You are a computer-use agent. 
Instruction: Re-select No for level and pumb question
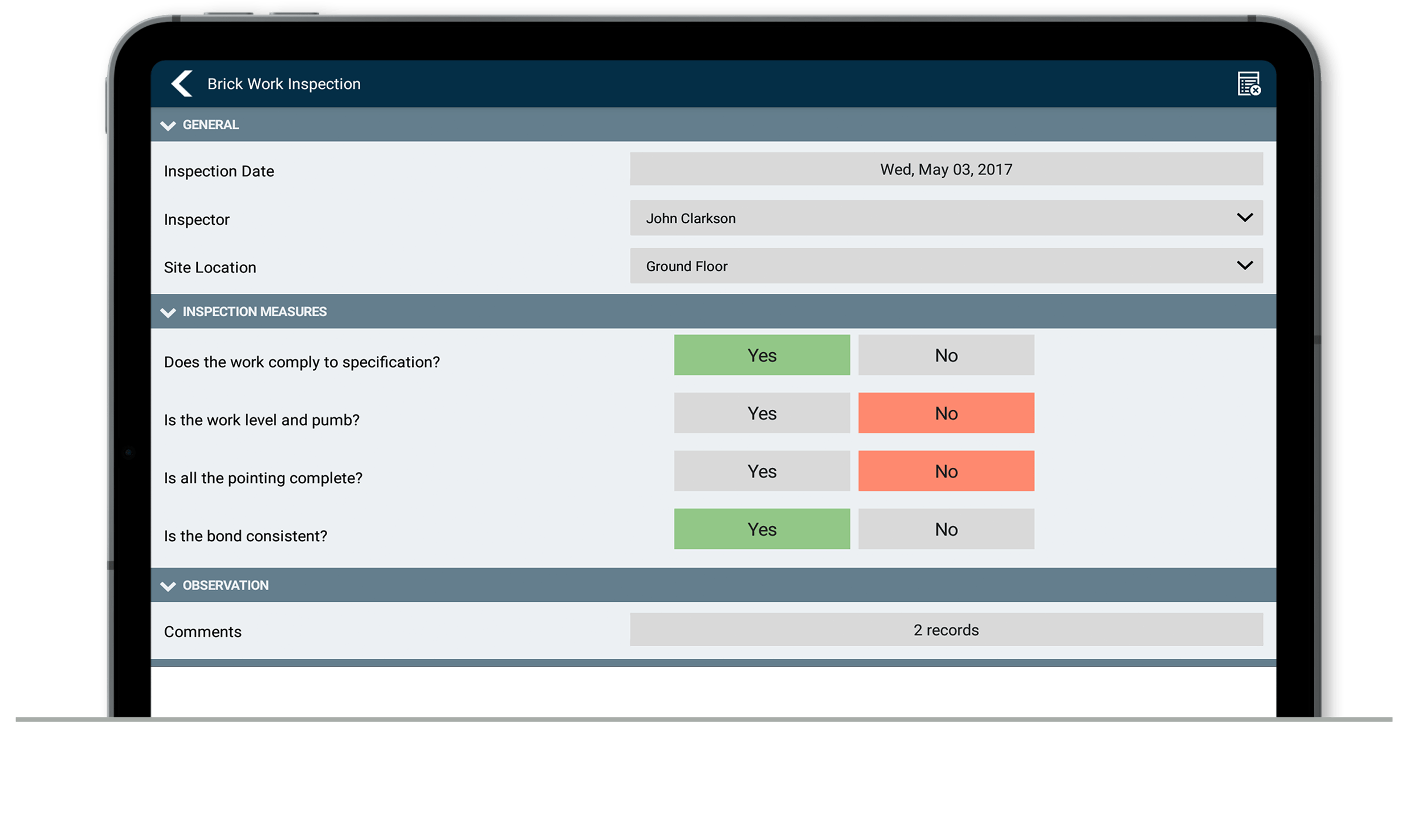point(946,413)
